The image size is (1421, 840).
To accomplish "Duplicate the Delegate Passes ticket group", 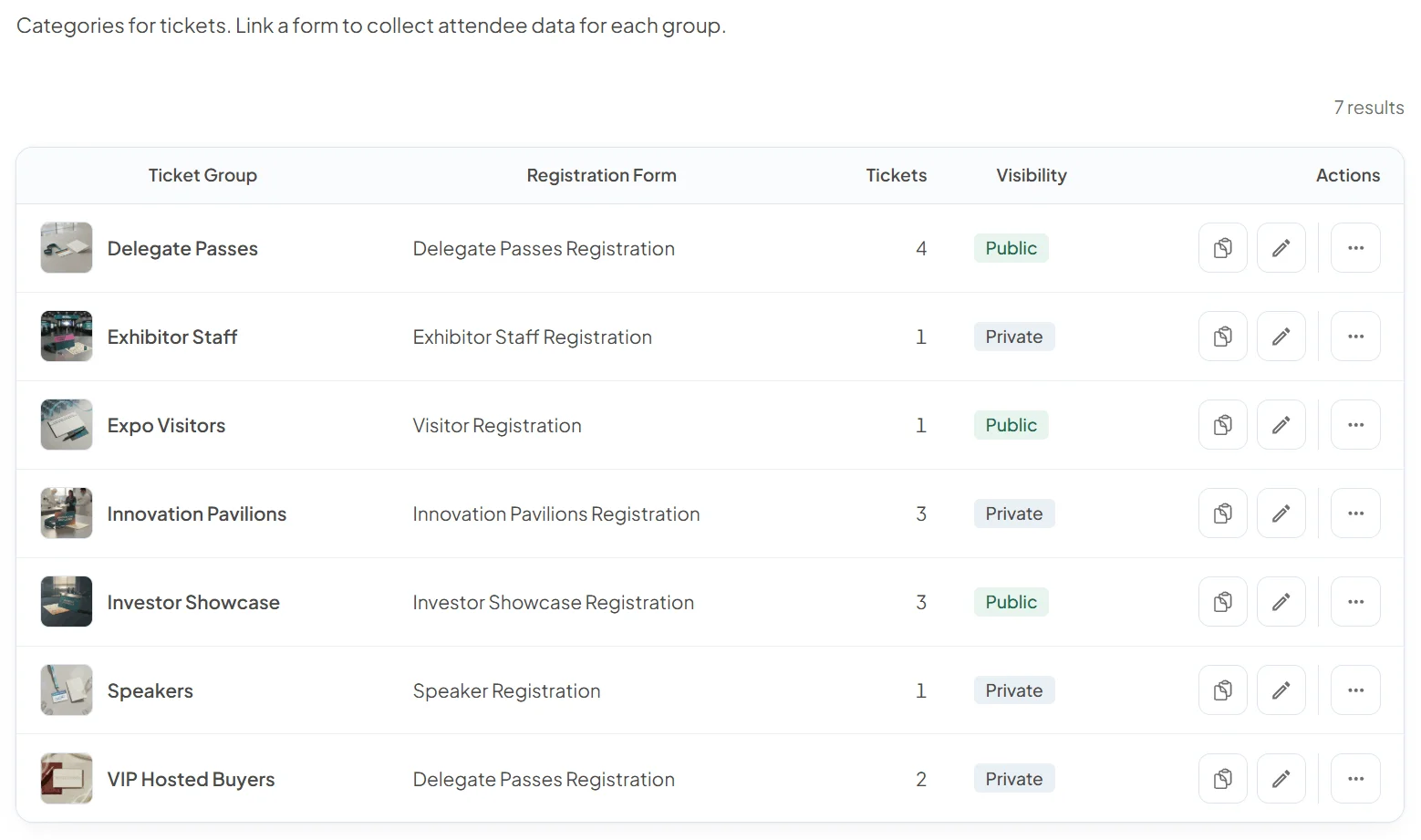I will coord(1222,248).
